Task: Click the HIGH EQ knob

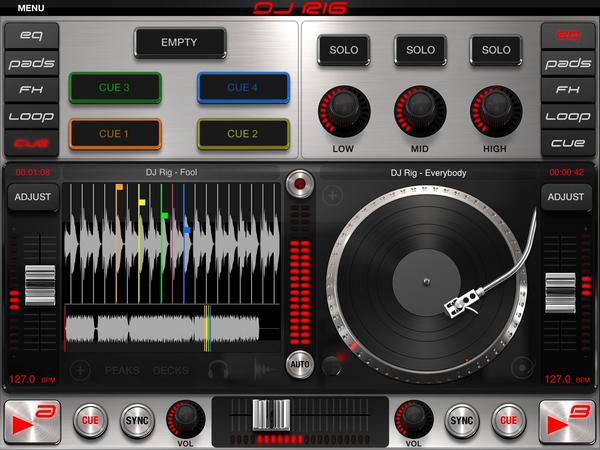Action: click(496, 111)
